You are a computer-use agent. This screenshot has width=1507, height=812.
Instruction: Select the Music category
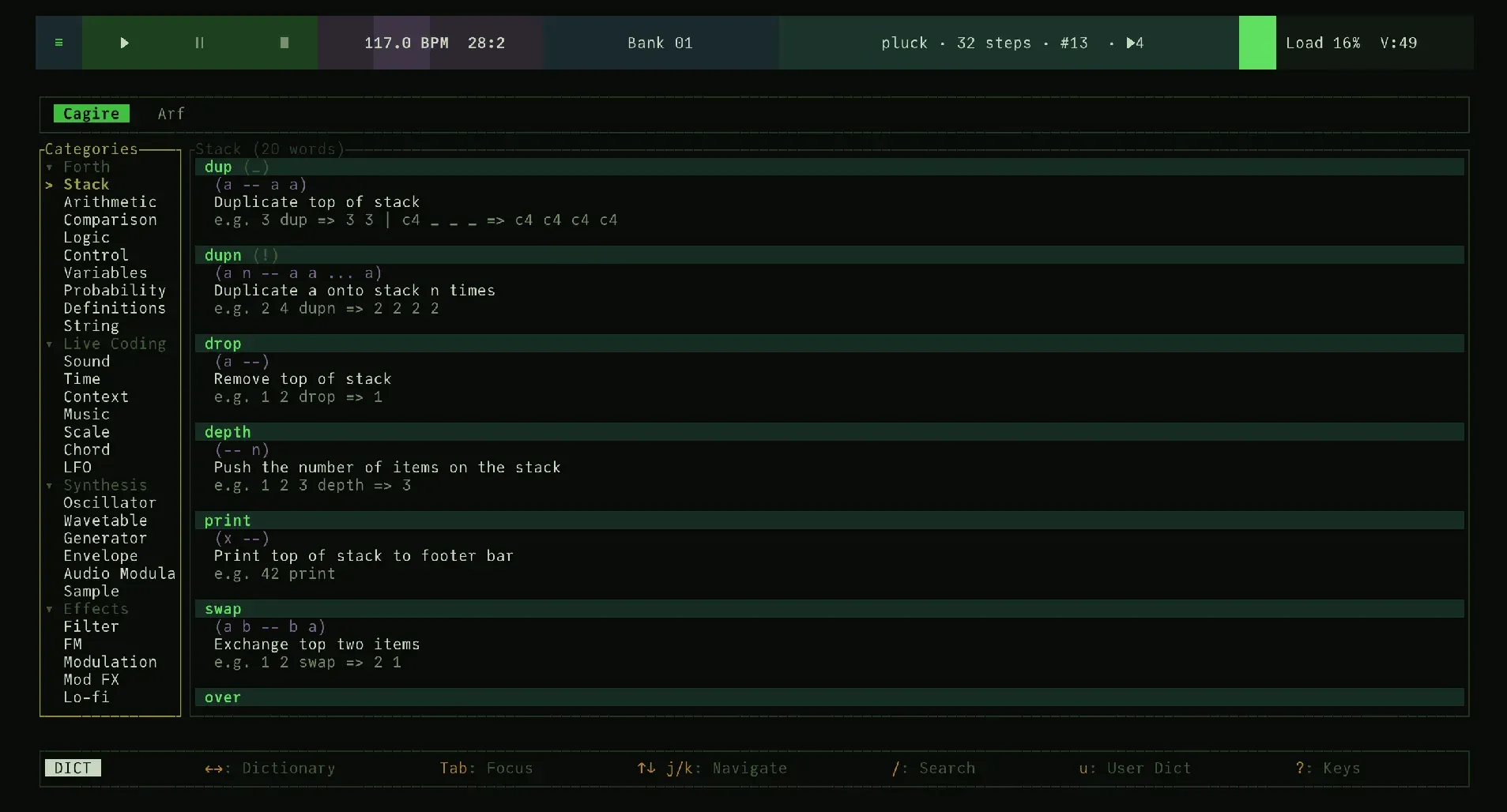click(87, 414)
